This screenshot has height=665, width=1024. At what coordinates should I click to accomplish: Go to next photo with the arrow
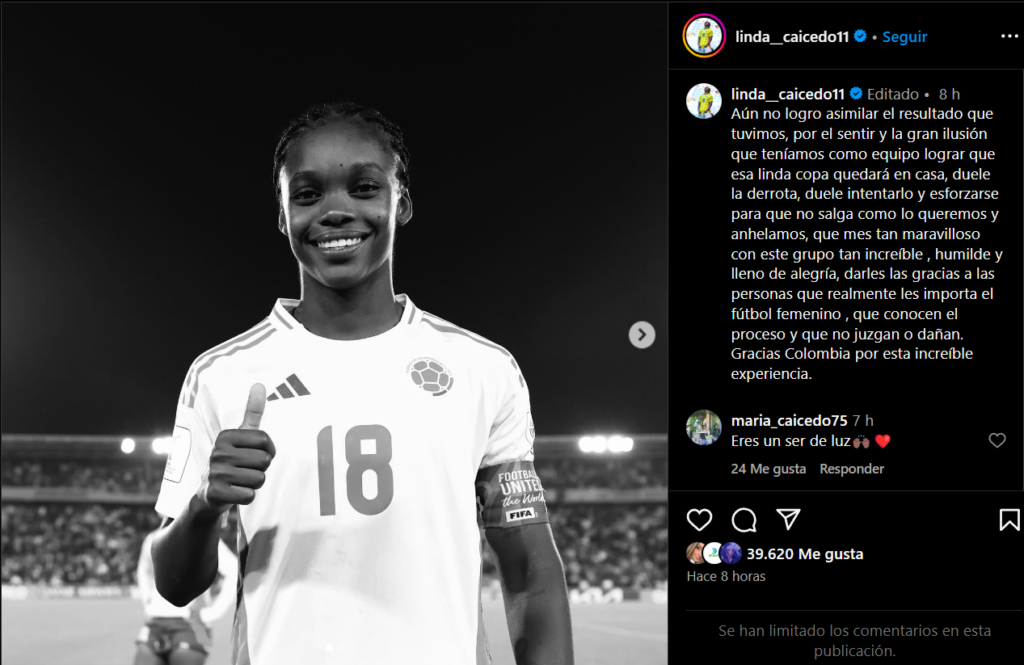pyautogui.click(x=641, y=334)
